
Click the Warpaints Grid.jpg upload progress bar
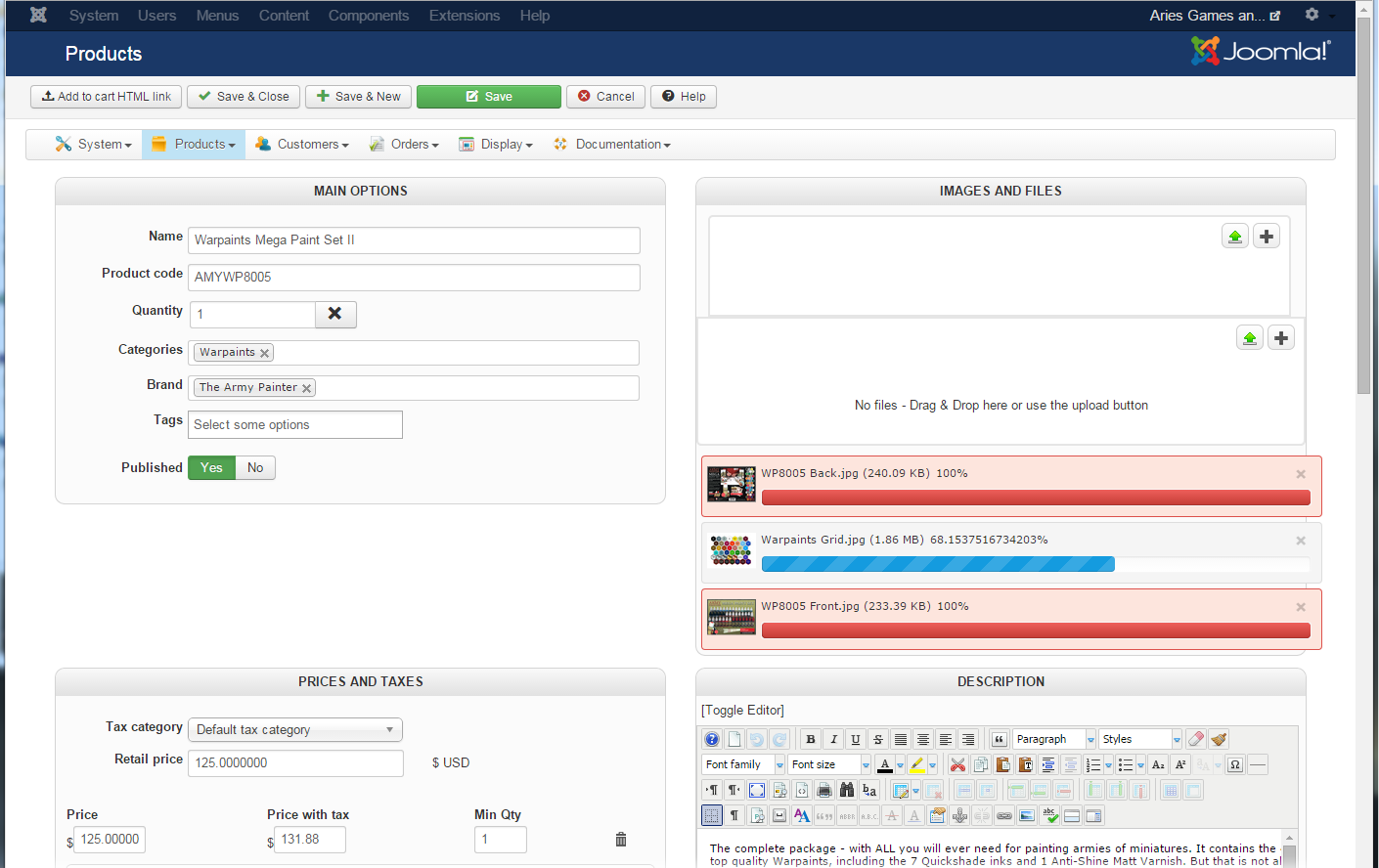pos(1036,564)
